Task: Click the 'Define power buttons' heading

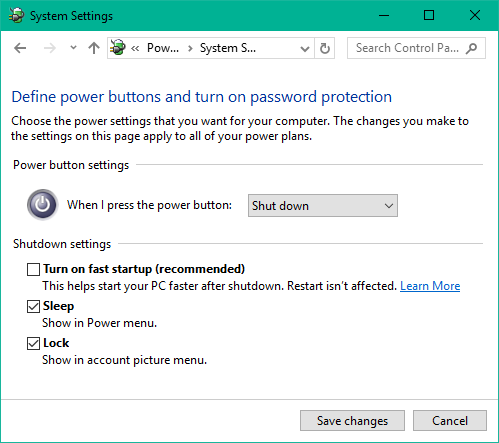Action: (202, 97)
